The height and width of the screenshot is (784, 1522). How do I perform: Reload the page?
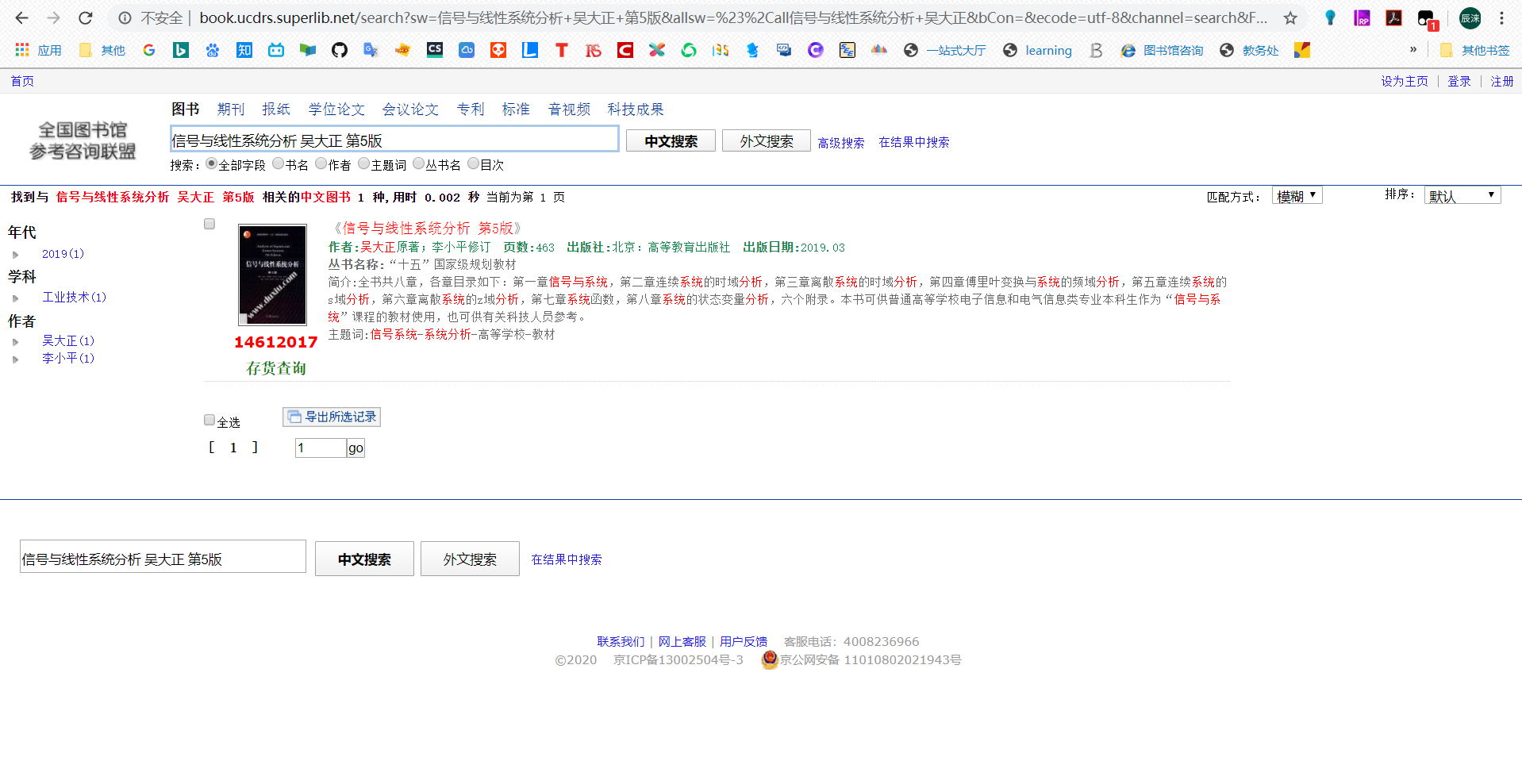coord(86,18)
